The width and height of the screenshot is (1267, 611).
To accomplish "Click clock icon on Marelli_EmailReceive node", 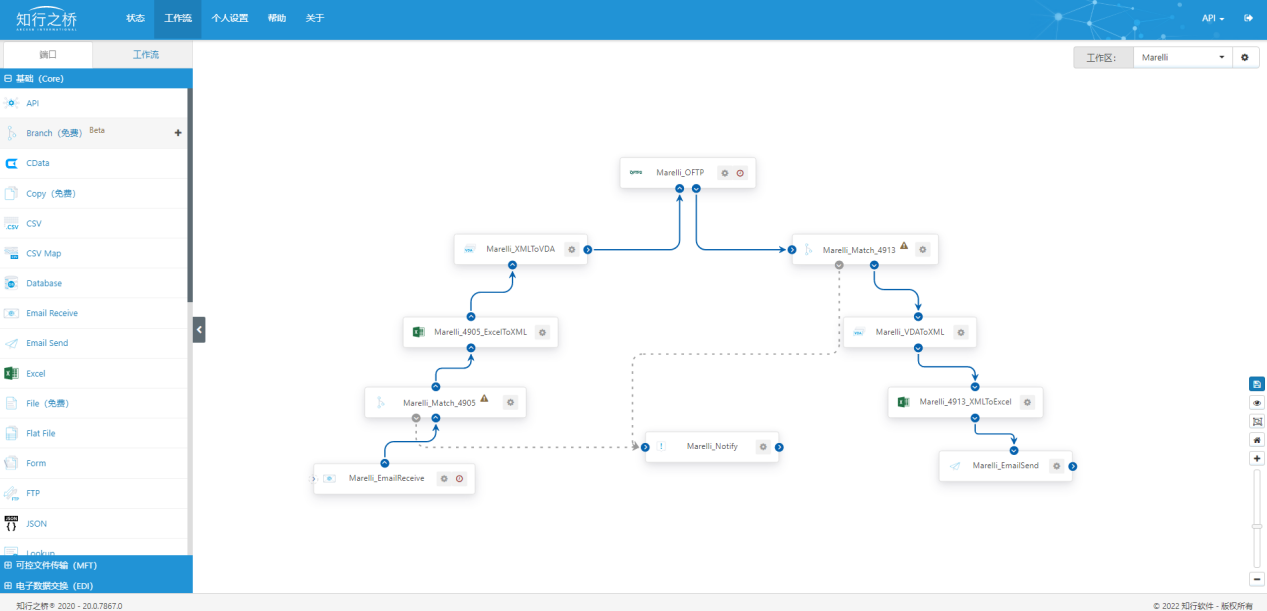I will 459,479.
